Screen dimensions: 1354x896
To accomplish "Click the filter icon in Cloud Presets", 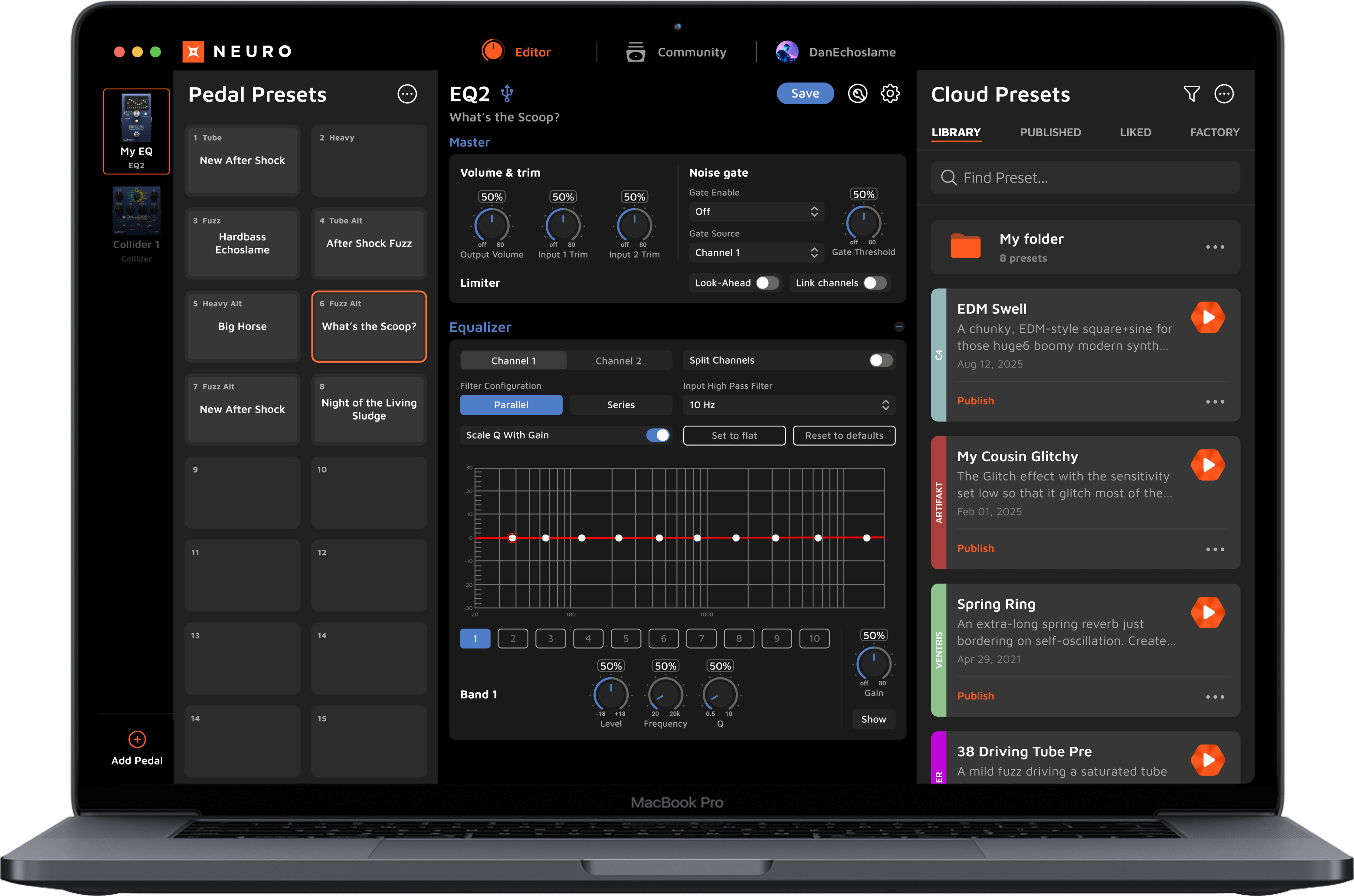I will point(1190,94).
